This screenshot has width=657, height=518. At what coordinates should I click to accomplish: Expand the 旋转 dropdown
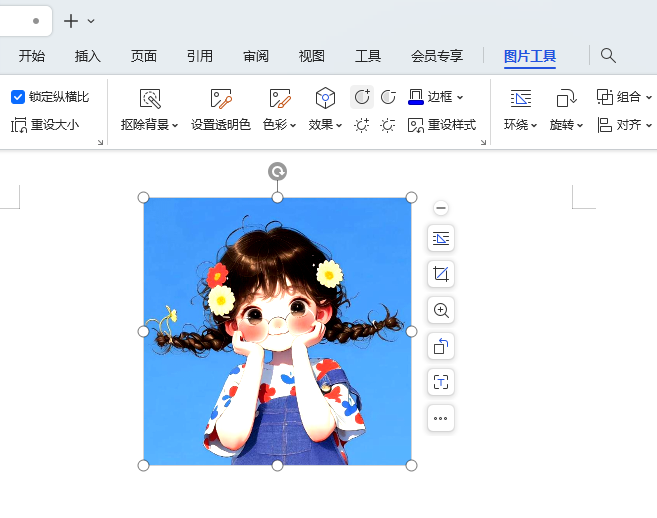580,125
